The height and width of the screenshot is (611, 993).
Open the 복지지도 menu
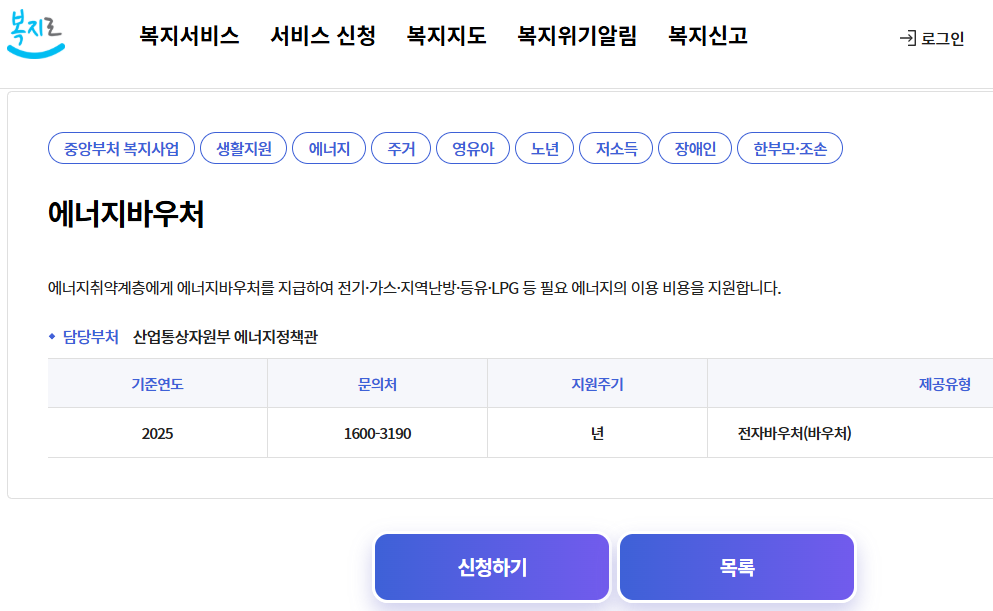pyautogui.click(x=446, y=35)
